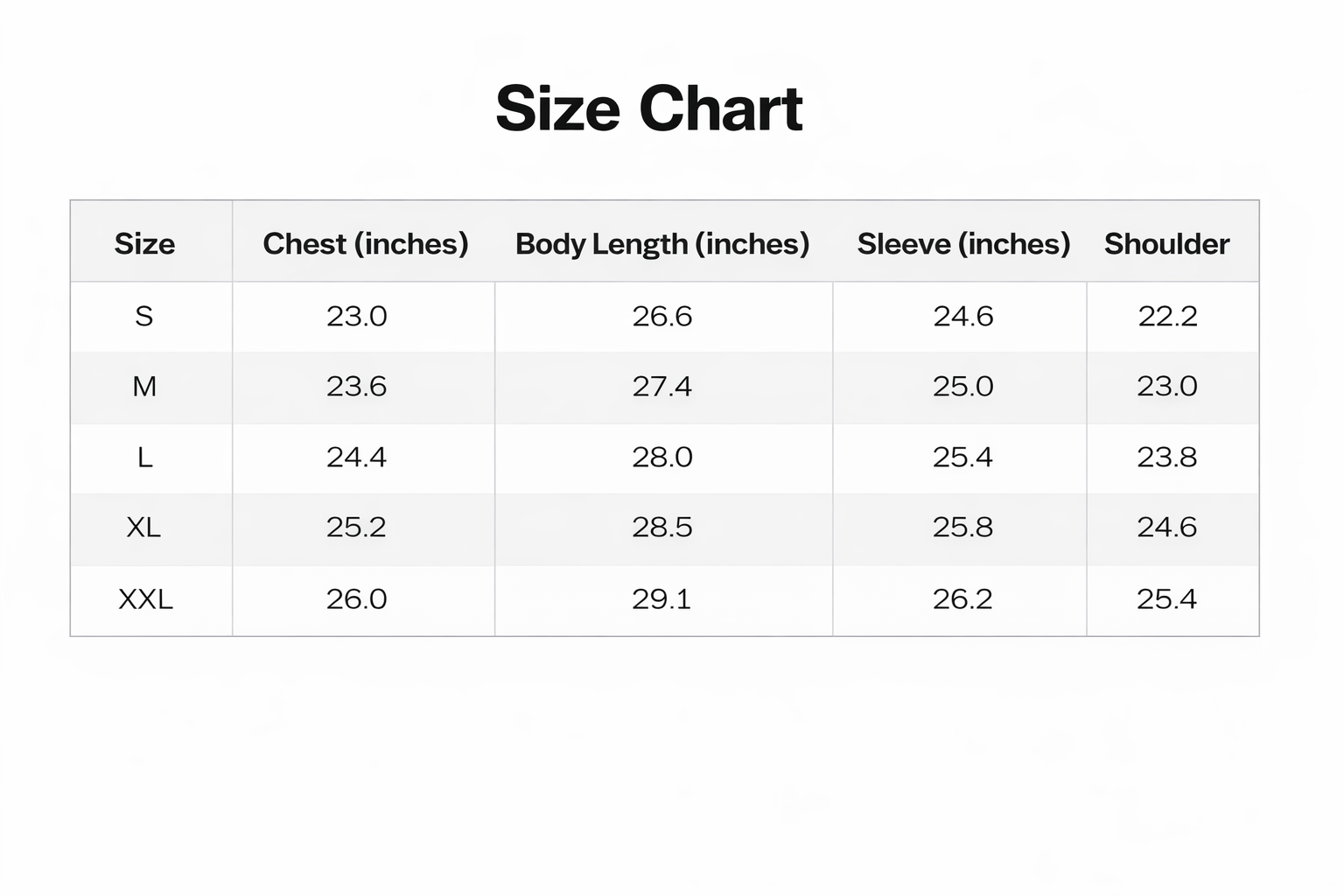Select the "Shoulder" column header
1344x896 pixels.
pos(1166,243)
